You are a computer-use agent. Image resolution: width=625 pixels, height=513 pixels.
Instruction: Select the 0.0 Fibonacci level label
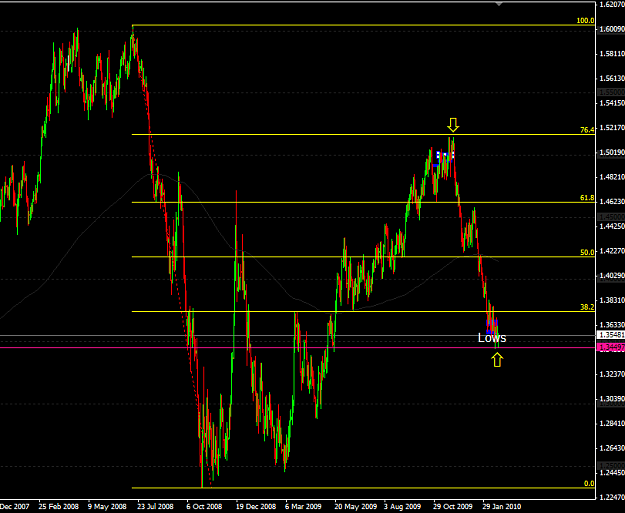589,484
